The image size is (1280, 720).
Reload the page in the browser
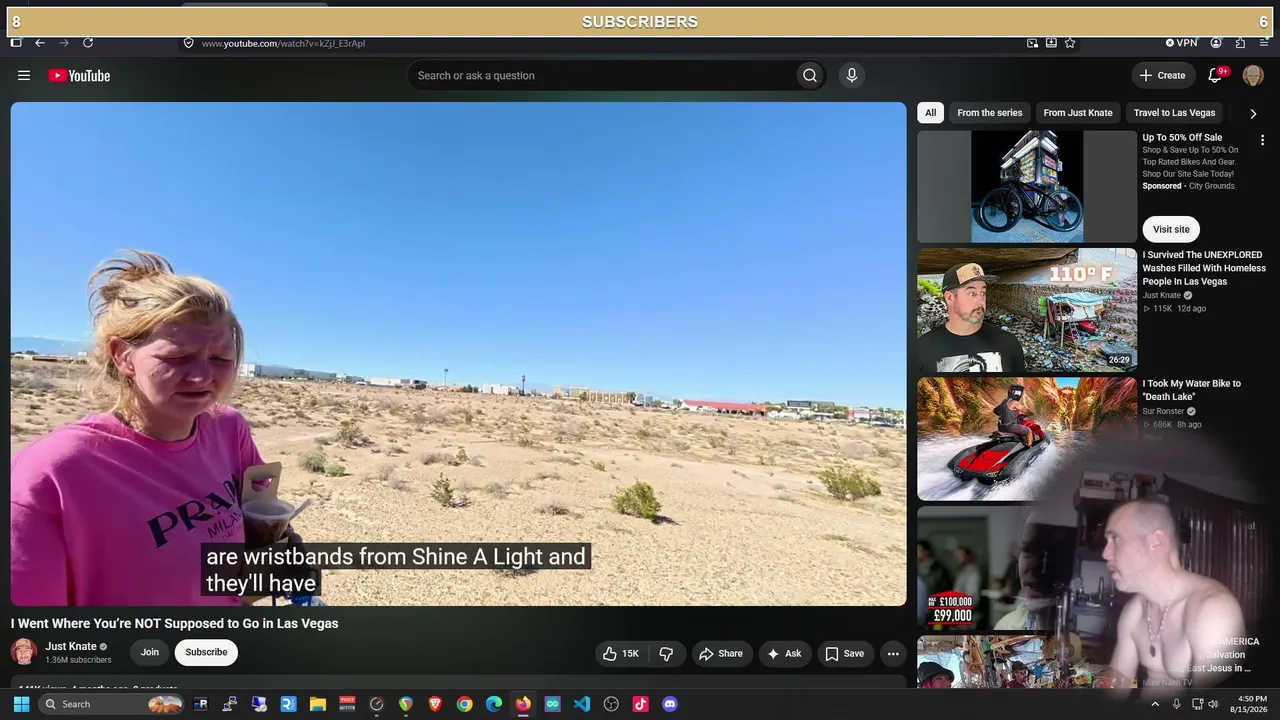coord(88,43)
